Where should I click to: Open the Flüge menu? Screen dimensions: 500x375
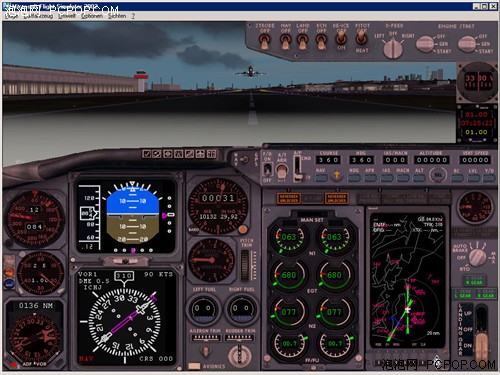(x=11, y=16)
